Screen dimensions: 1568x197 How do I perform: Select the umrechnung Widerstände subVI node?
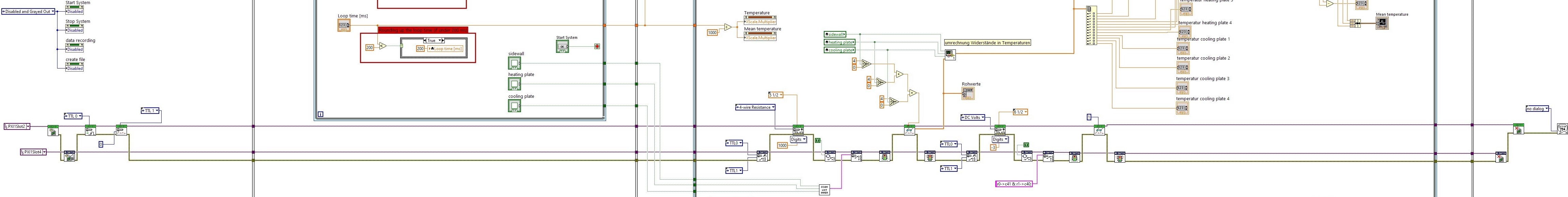(950, 54)
